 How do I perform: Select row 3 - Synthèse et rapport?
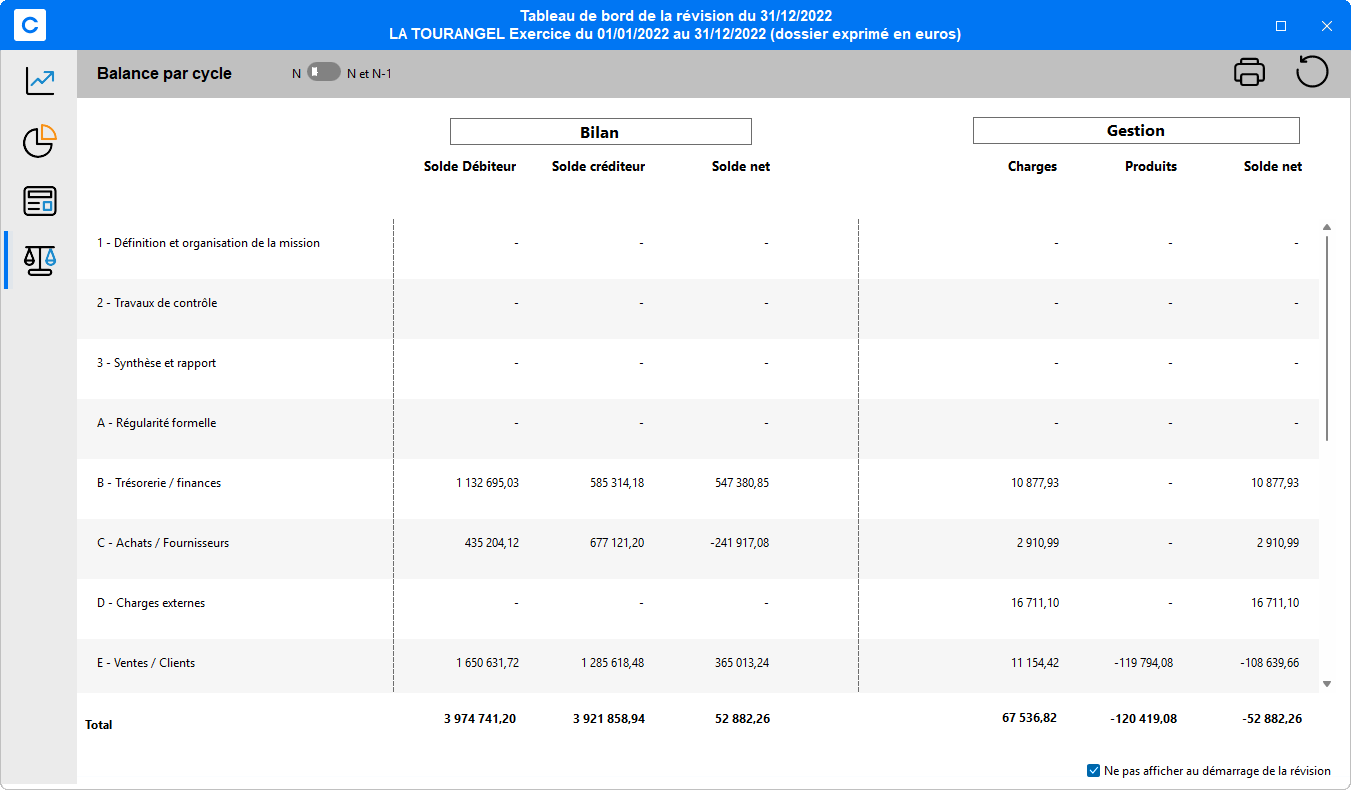tap(698, 369)
